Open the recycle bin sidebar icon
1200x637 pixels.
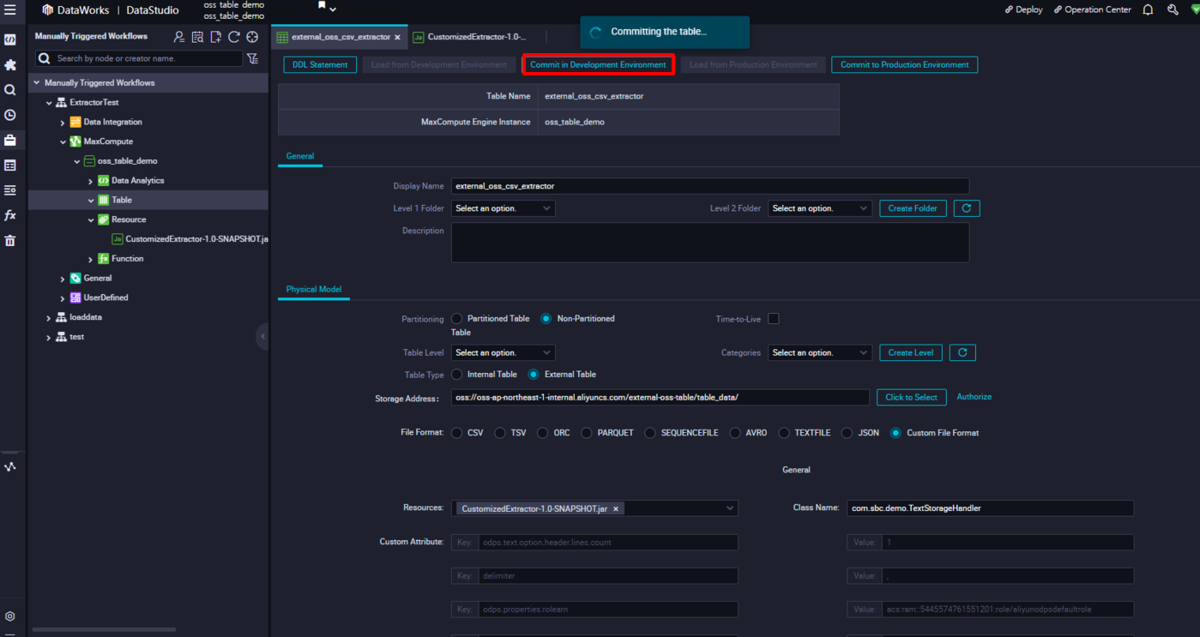pos(10,240)
